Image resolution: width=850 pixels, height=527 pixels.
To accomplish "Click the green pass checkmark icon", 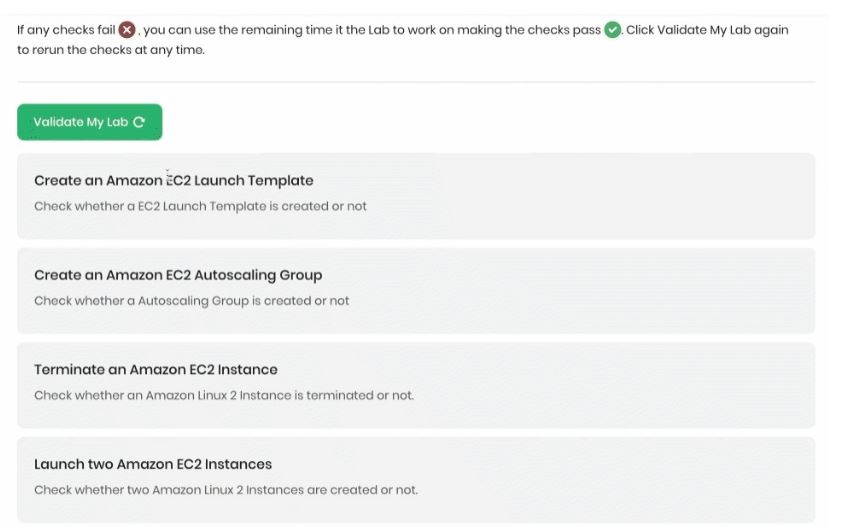I will click(613, 30).
